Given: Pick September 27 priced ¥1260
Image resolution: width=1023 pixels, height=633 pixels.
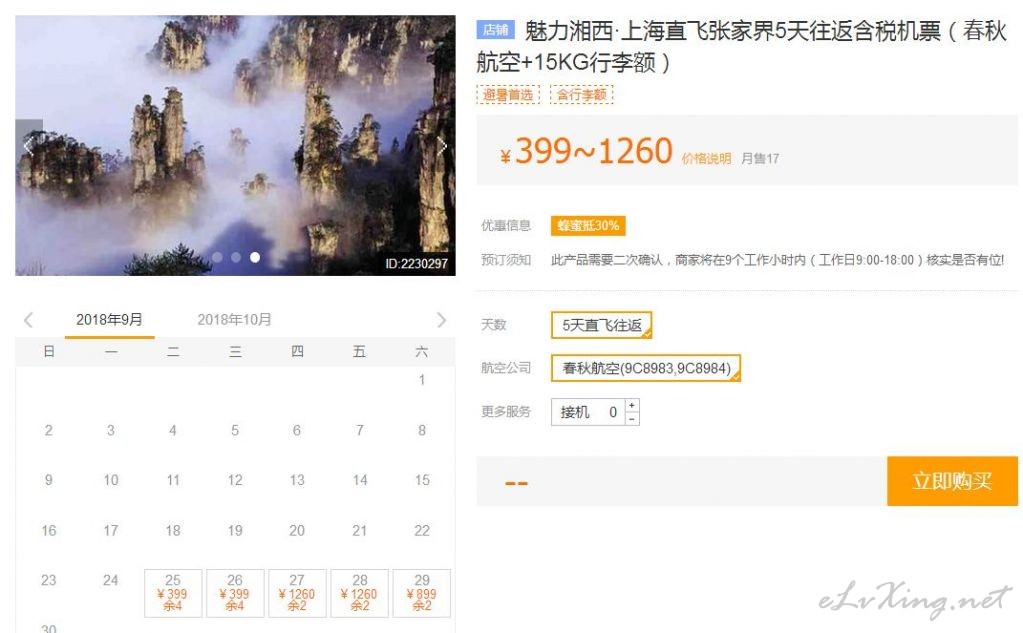Looking at the screenshot, I should point(297,593).
